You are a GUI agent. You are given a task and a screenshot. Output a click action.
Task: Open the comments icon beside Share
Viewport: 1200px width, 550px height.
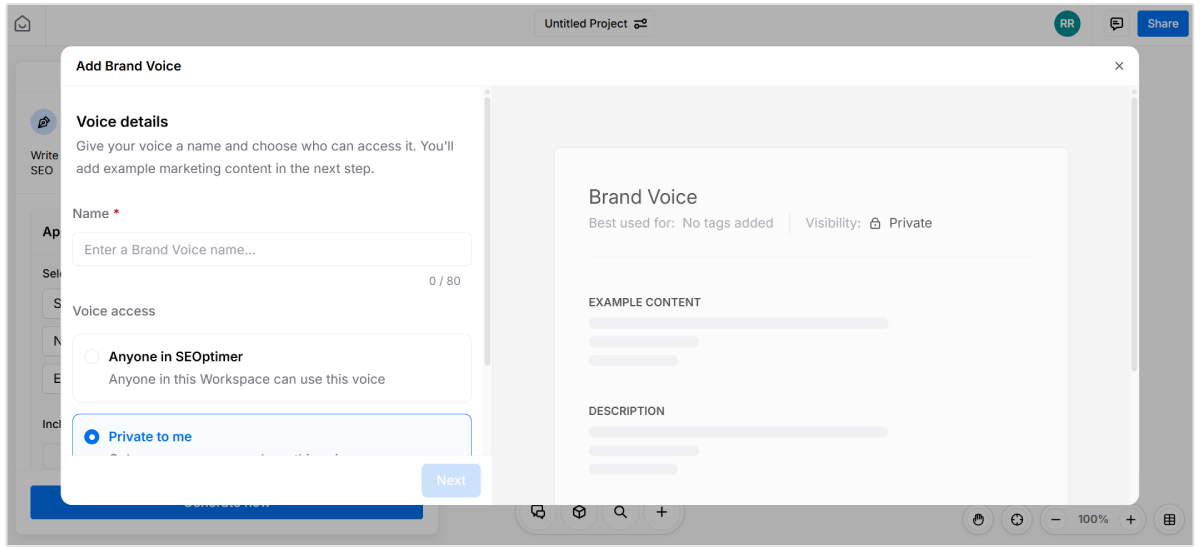tap(1116, 24)
